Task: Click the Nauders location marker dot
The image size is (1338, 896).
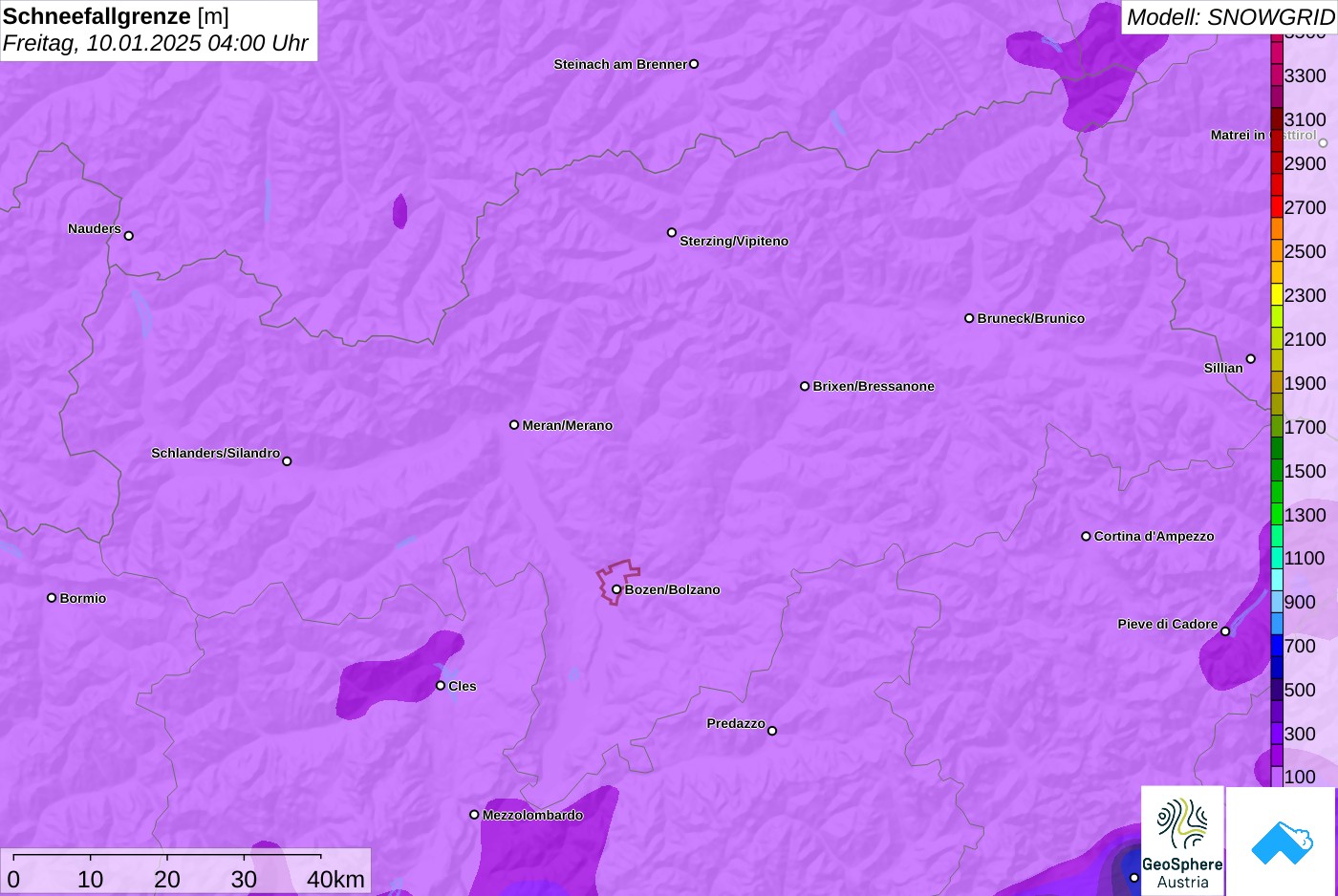Action: coord(129,236)
